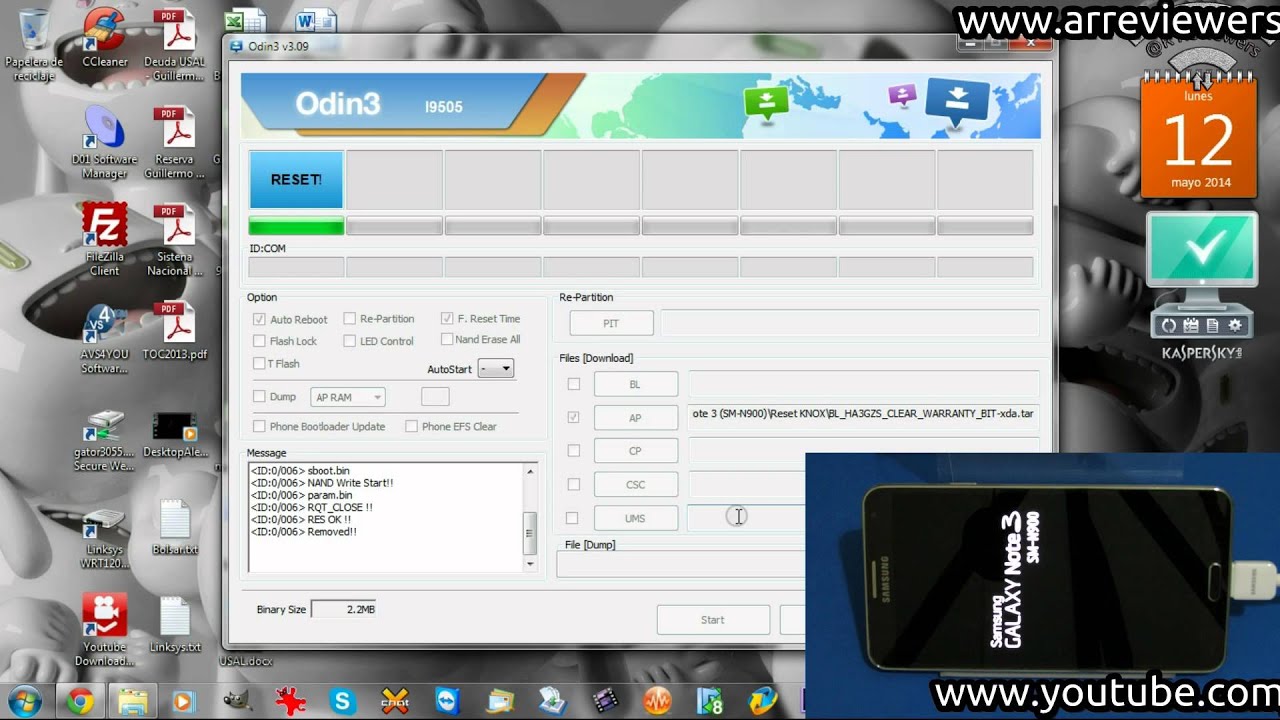Screen dimensions: 1280x720
Task: Click the green progress bar under RESET!
Action: [x=296, y=227]
